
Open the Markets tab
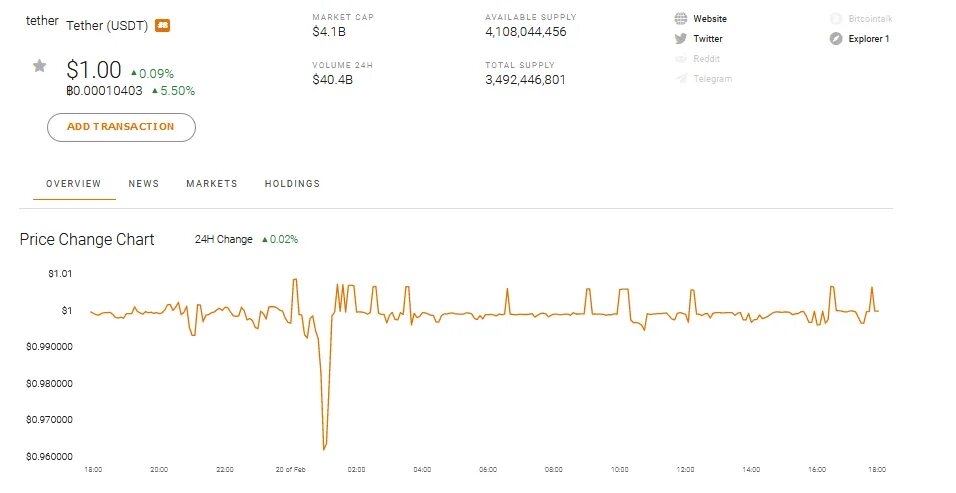212,183
